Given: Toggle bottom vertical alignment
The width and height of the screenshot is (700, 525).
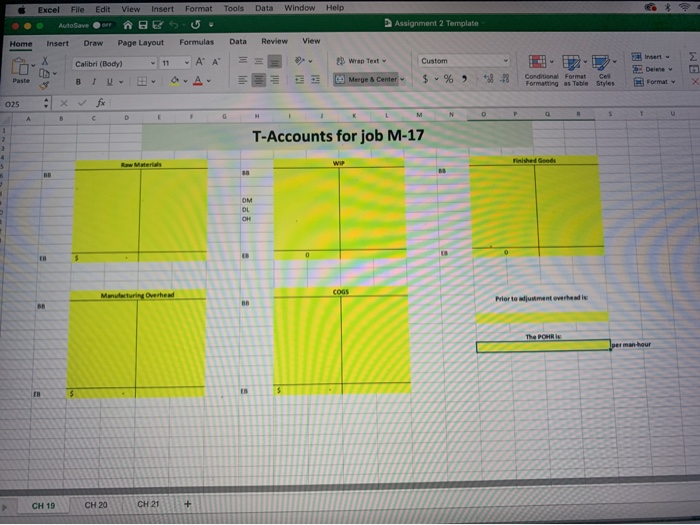Looking at the screenshot, I should click(275, 61).
